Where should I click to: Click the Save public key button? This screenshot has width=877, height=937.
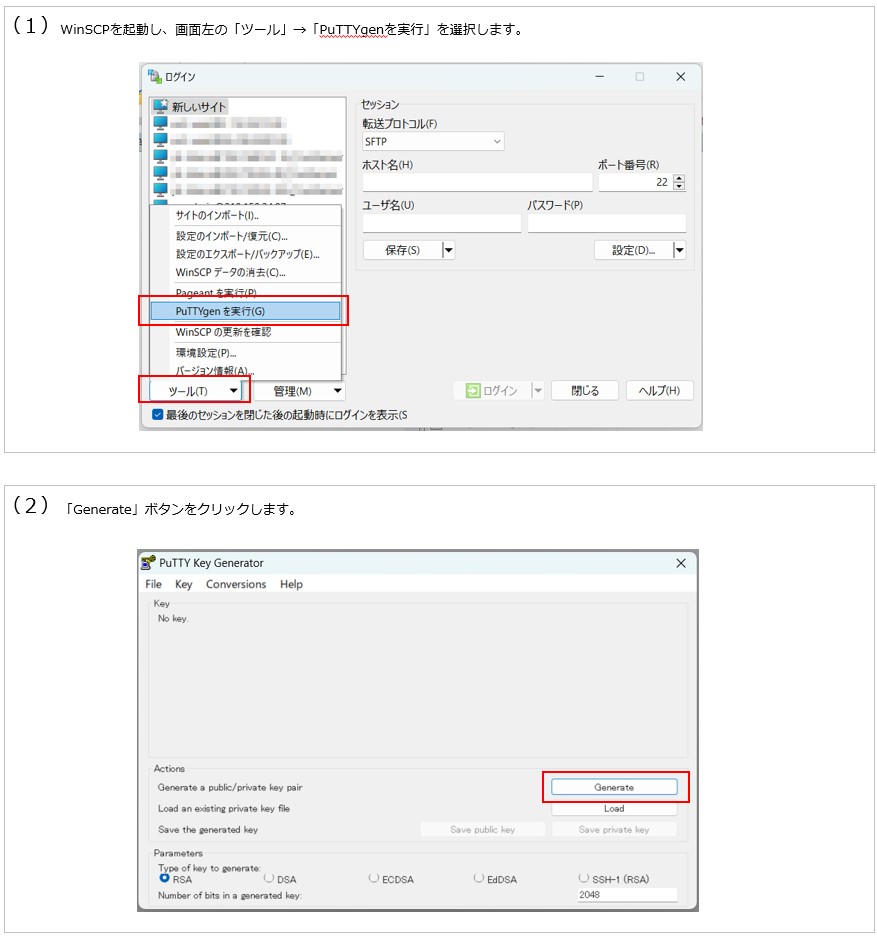point(483,829)
